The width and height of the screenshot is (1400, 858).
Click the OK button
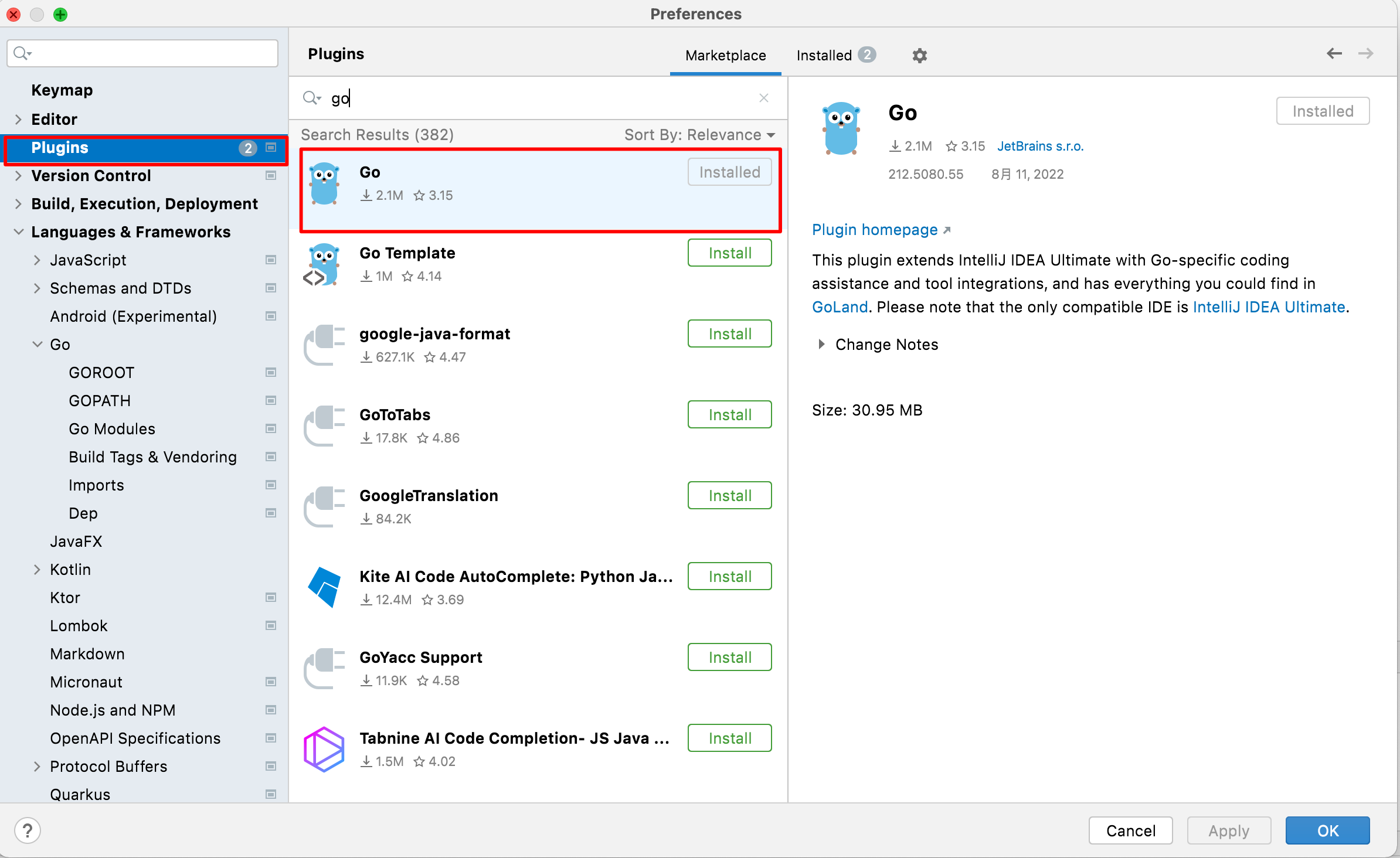click(x=1327, y=830)
